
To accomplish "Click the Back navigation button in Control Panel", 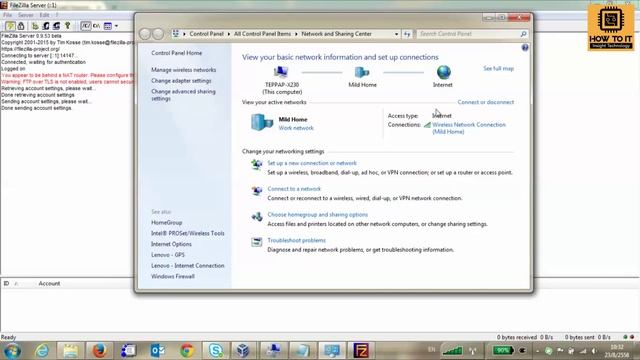I will coord(145,34).
